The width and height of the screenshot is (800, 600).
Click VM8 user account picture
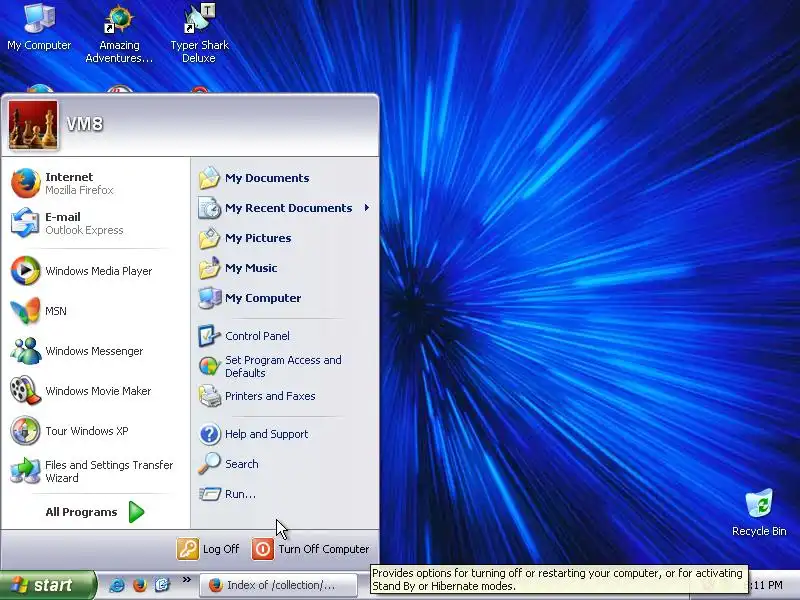click(33, 125)
